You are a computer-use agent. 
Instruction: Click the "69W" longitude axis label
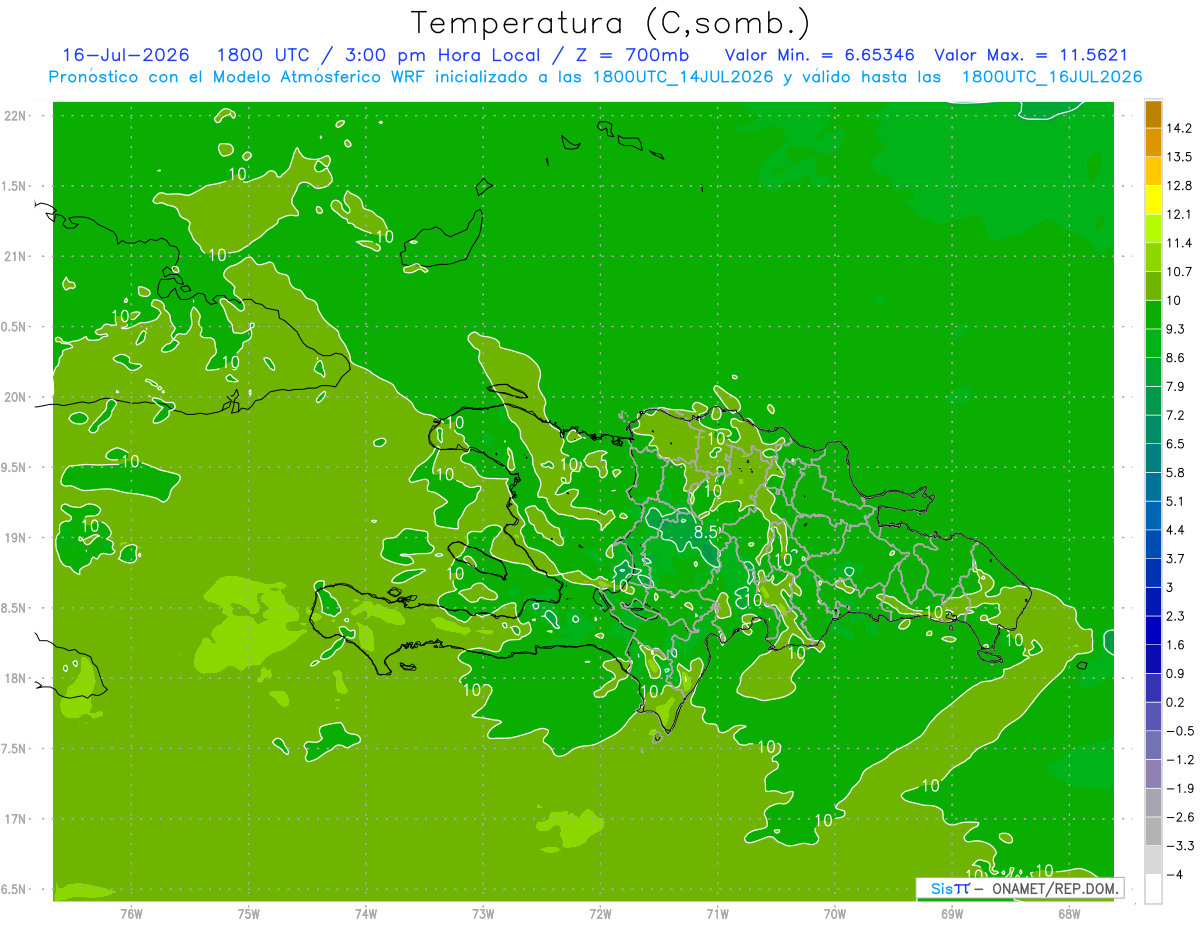point(952,913)
